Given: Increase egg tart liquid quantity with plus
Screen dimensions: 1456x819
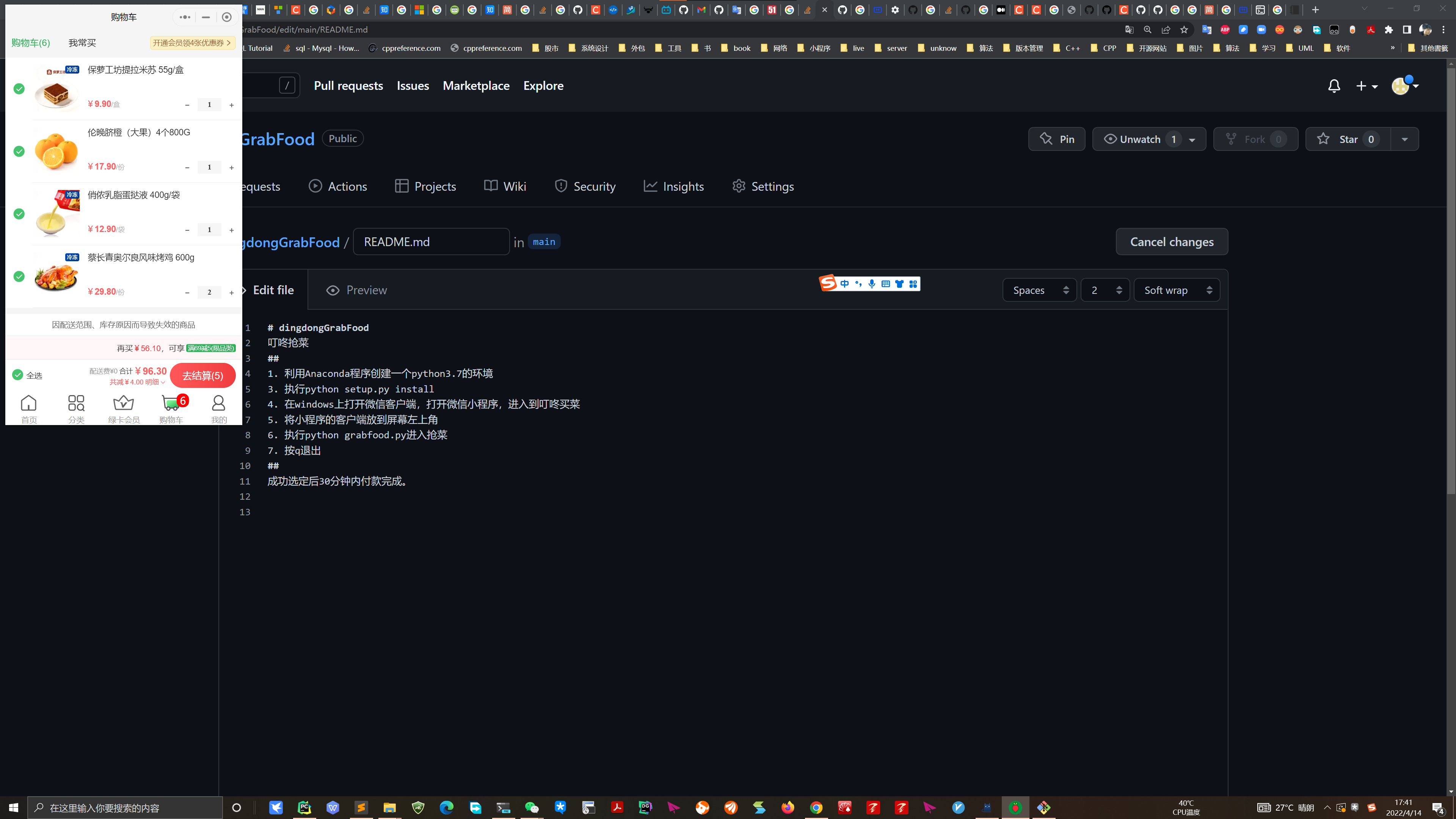Looking at the screenshot, I should pyautogui.click(x=232, y=230).
